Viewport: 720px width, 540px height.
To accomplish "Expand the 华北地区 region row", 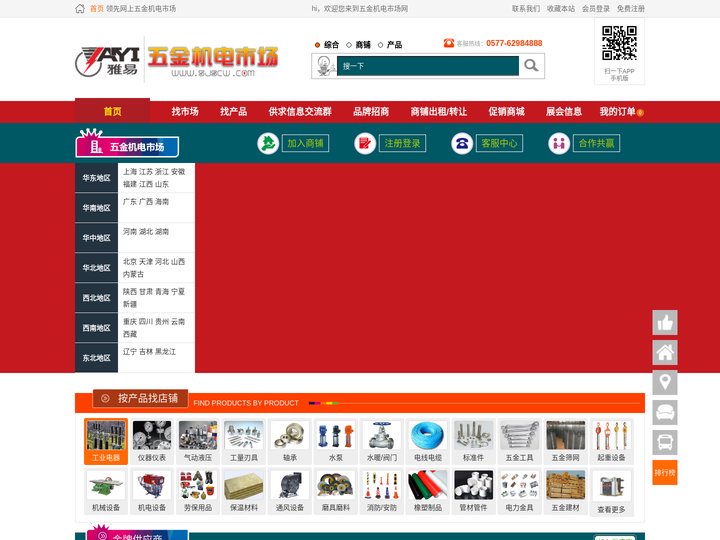I will coord(135,268).
